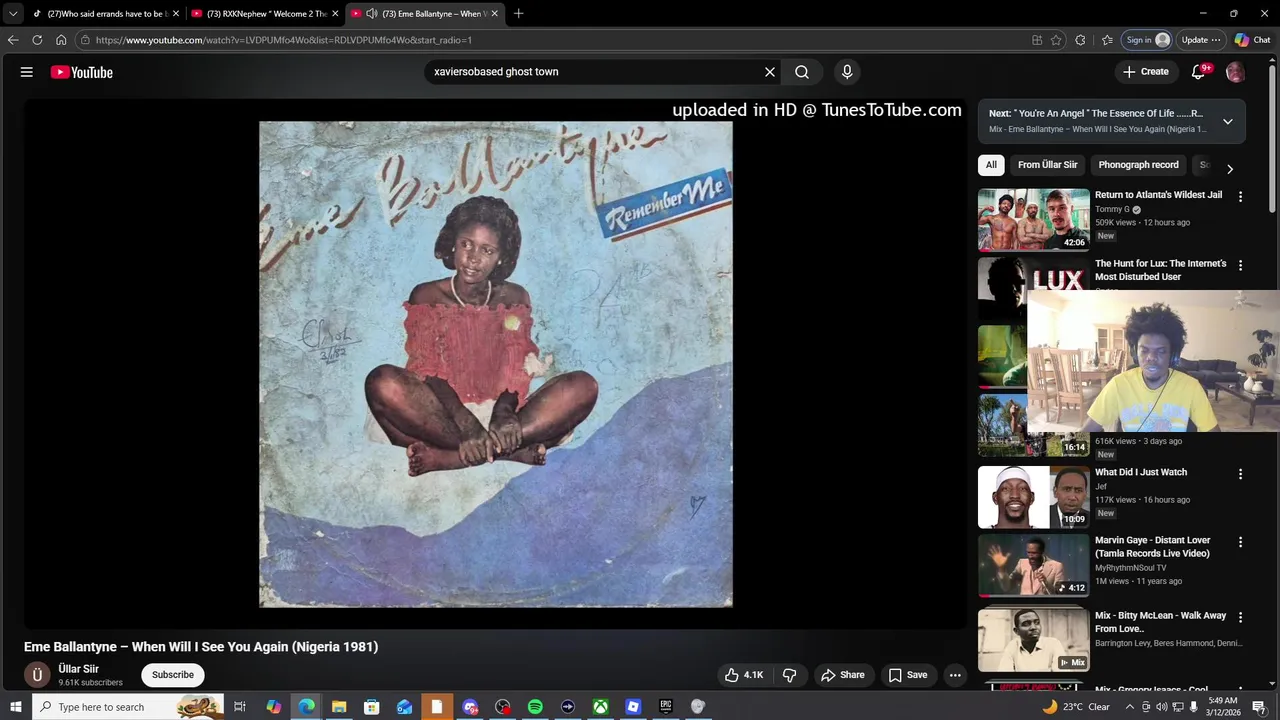Open the browser extensions puzzle icon
The width and height of the screenshot is (1280, 720).
pyautogui.click(x=1080, y=40)
